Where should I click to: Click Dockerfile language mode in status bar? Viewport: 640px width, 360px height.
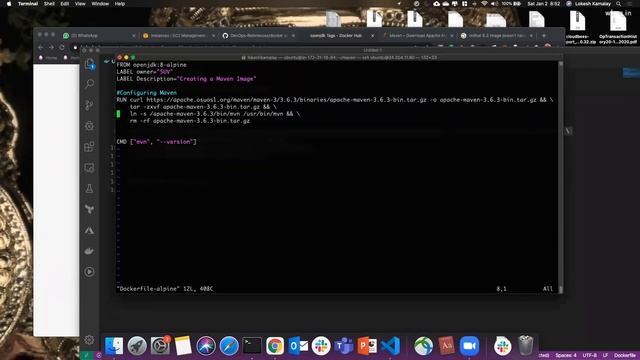pyautogui.click(x=625, y=356)
